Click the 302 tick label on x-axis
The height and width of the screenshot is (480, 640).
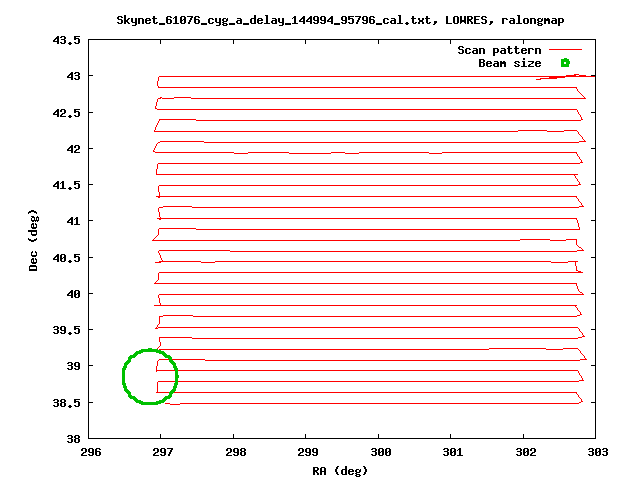[523, 452]
